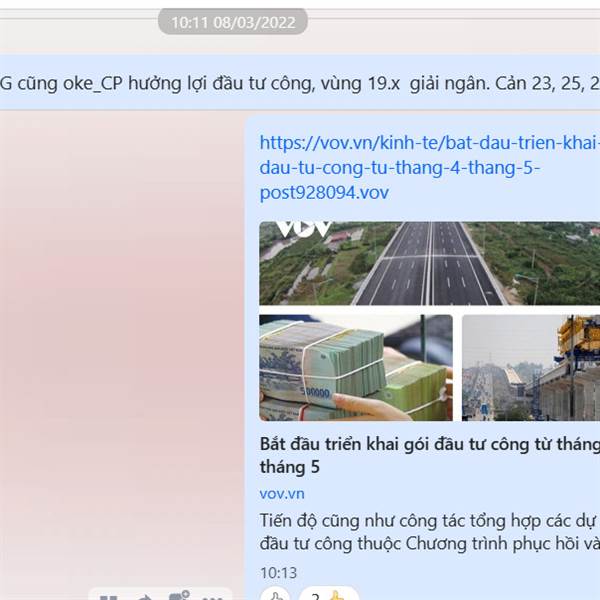The height and width of the screenshot is (600, 600).
Task: Click the VOV logo on the preview image
Action: [x=304, y=228]
